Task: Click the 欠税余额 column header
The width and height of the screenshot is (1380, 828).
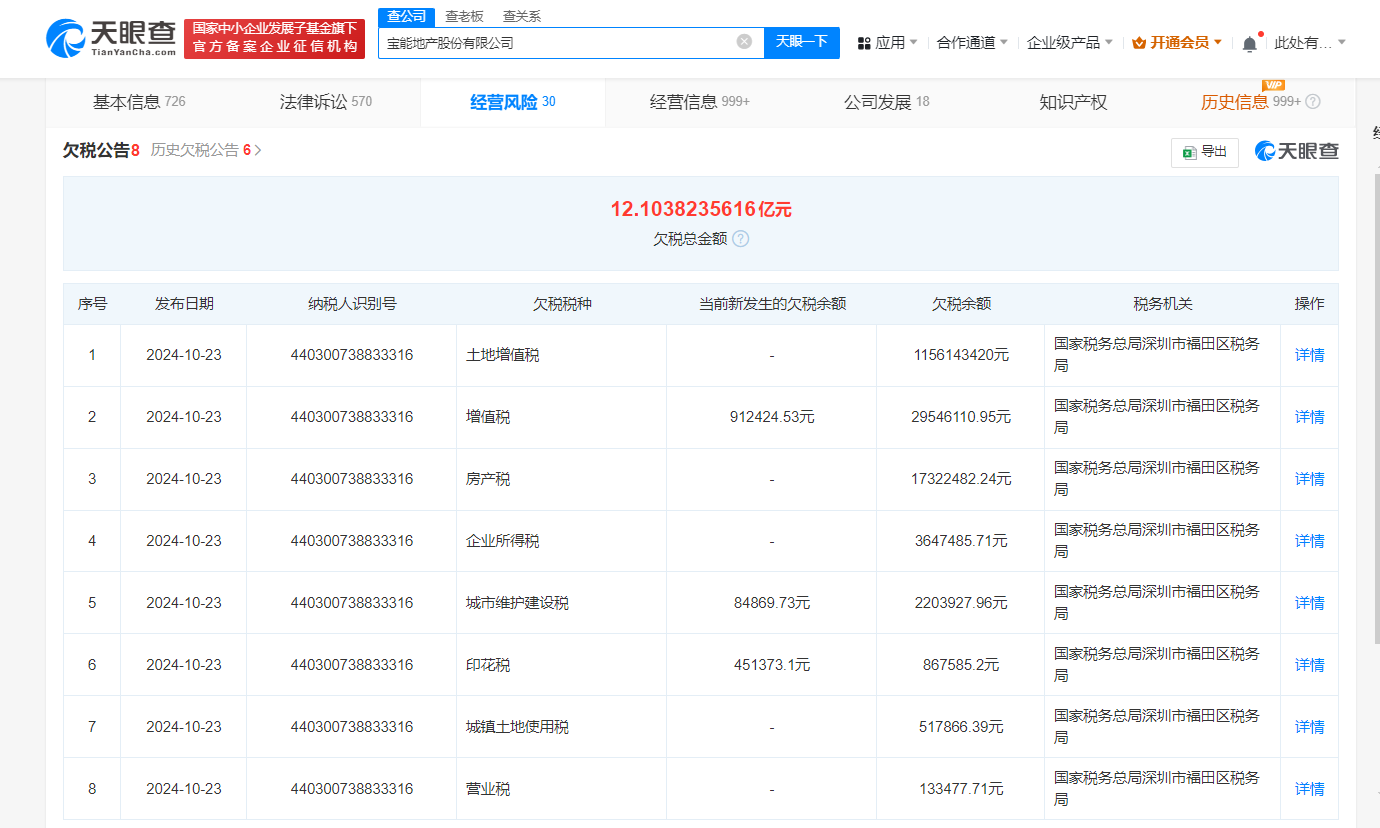Action: pos(961,304)
